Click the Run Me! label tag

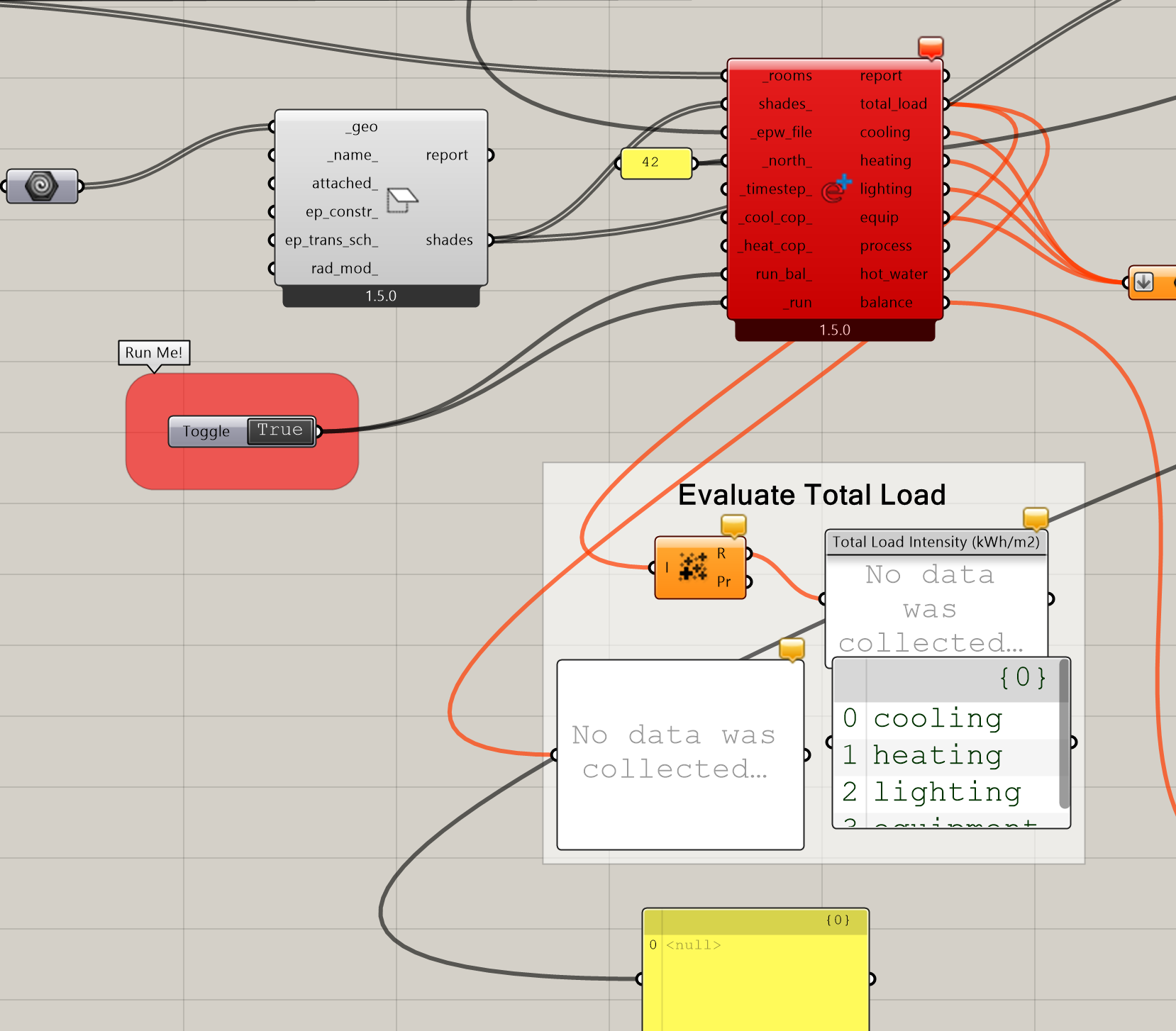[x=154, y=352]
